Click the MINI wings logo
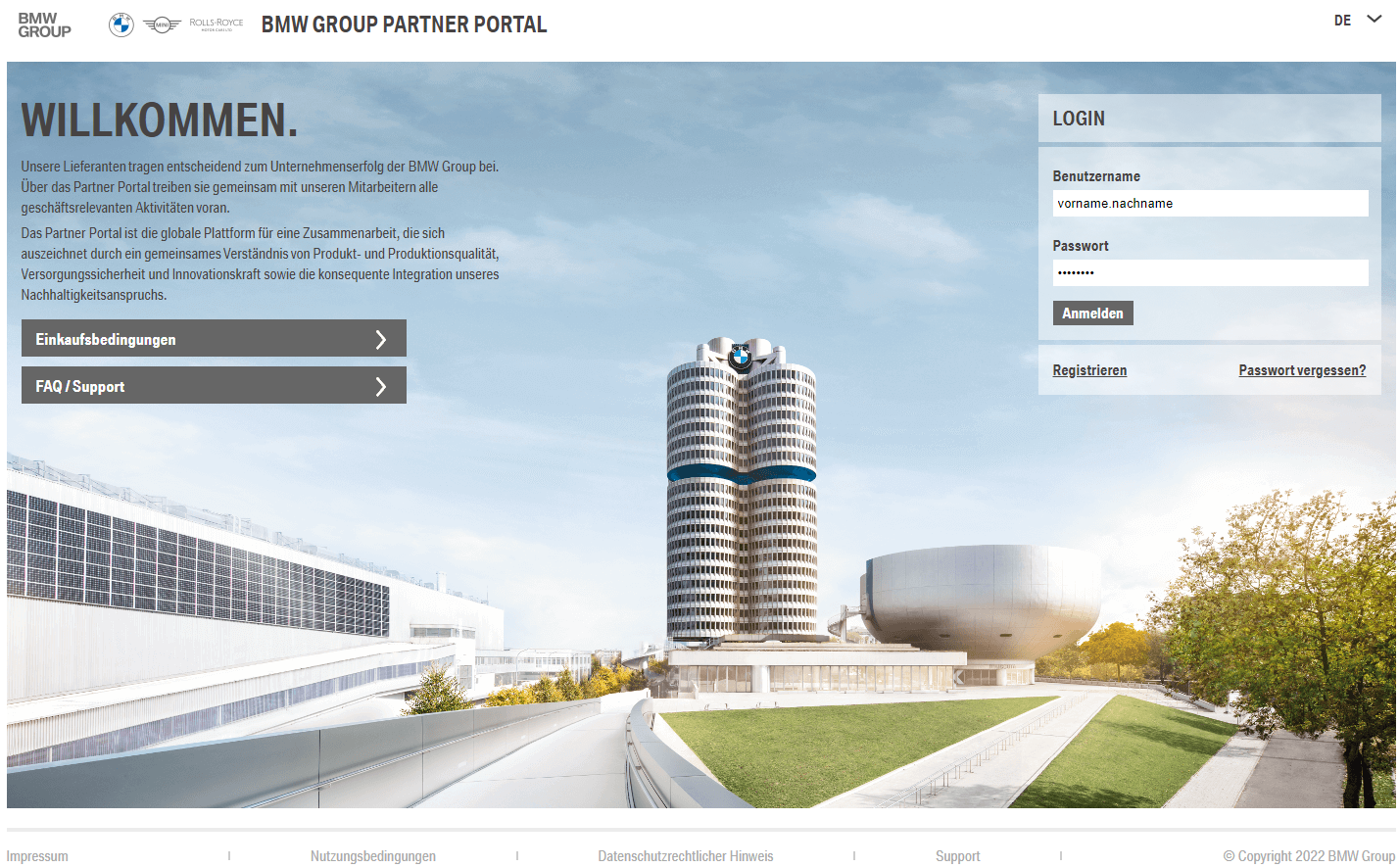The image size is (1399, 868). coord(162,24)
